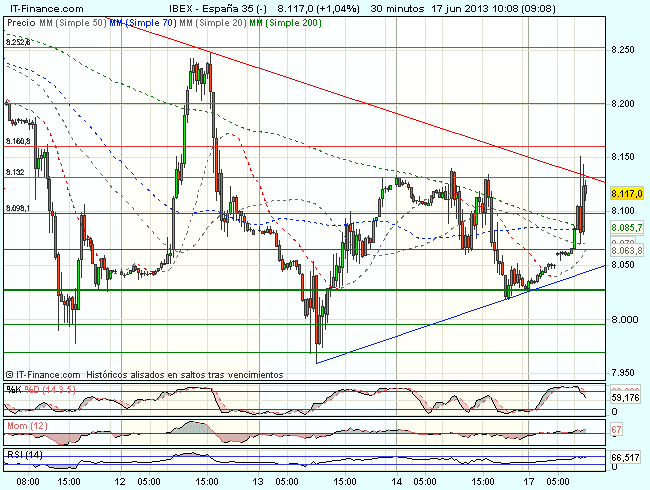Click the 8.063,8 price tag on right axis
Image resolution: width=650 pixels, height=490 pixels.
pyautogui.click(x=626, y=250)
